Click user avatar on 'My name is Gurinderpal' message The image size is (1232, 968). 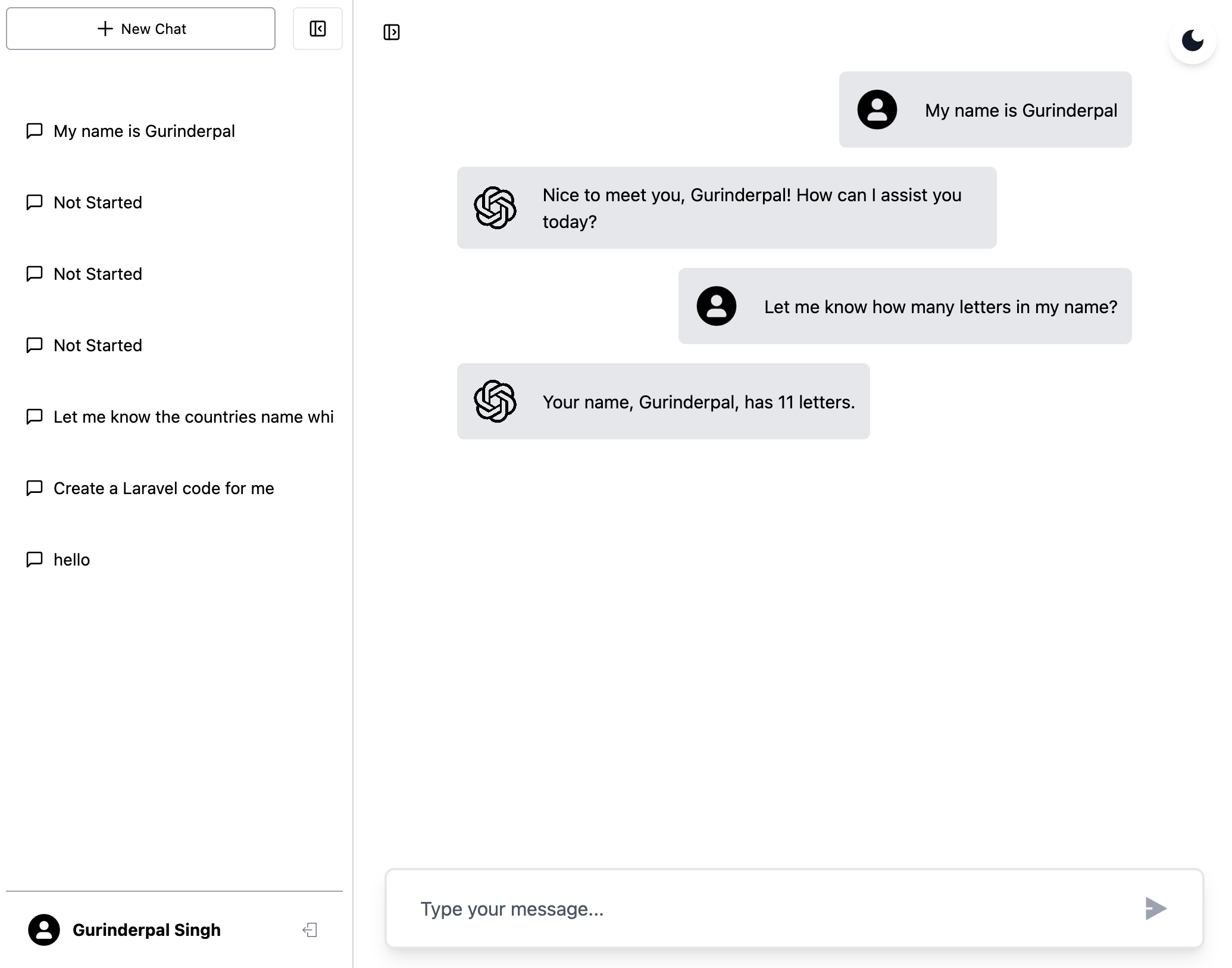tap(877, 110)
